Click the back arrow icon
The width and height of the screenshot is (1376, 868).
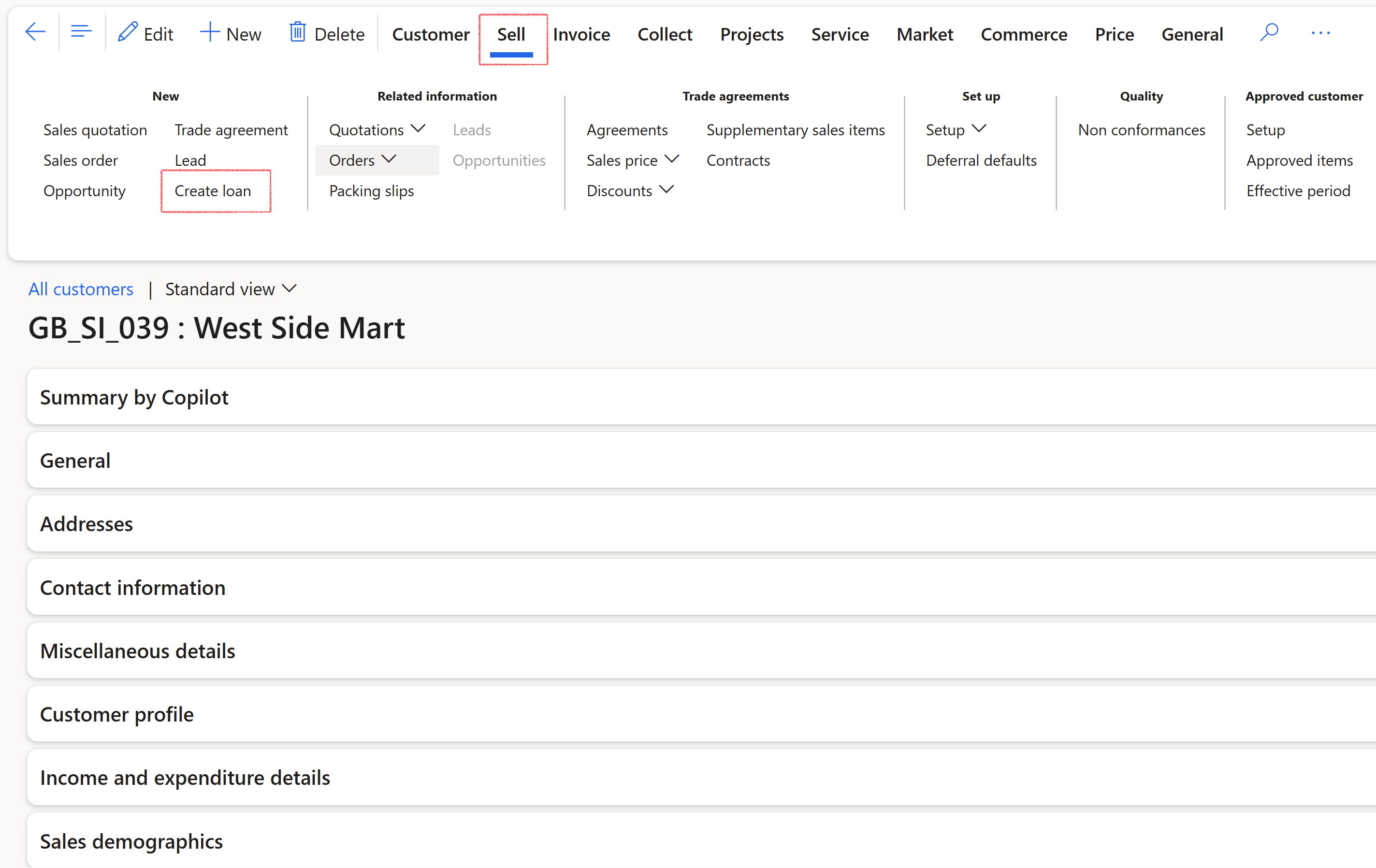coord(35,32)
